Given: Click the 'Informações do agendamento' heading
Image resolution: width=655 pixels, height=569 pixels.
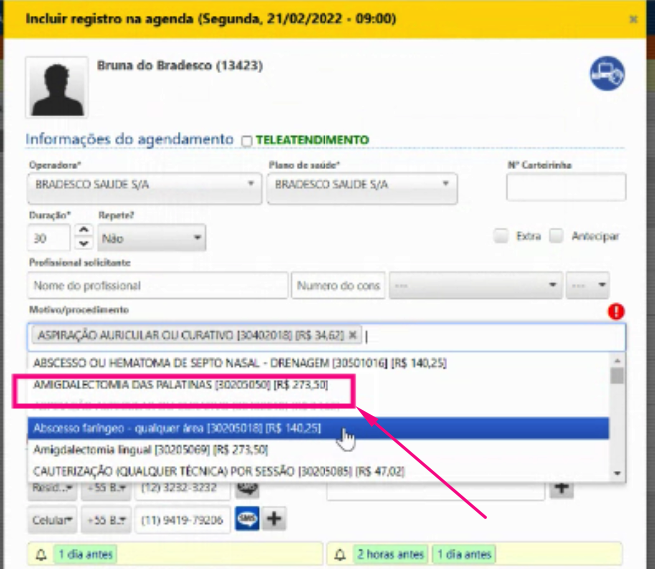Looking at the screenshot, I should point(129,139).
